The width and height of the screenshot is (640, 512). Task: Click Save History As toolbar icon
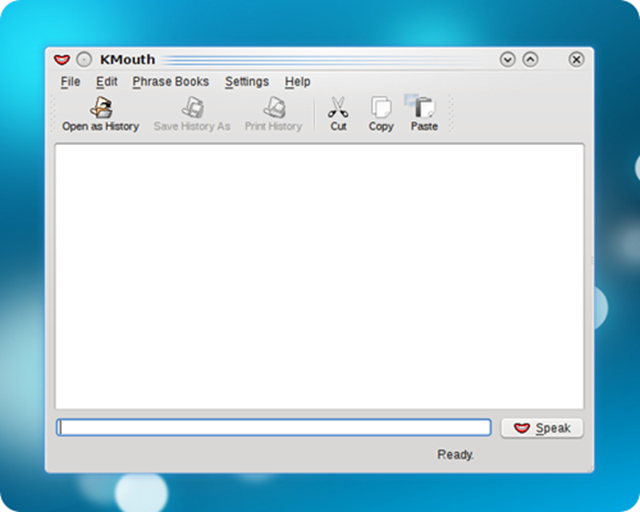[x=192, y=107]
